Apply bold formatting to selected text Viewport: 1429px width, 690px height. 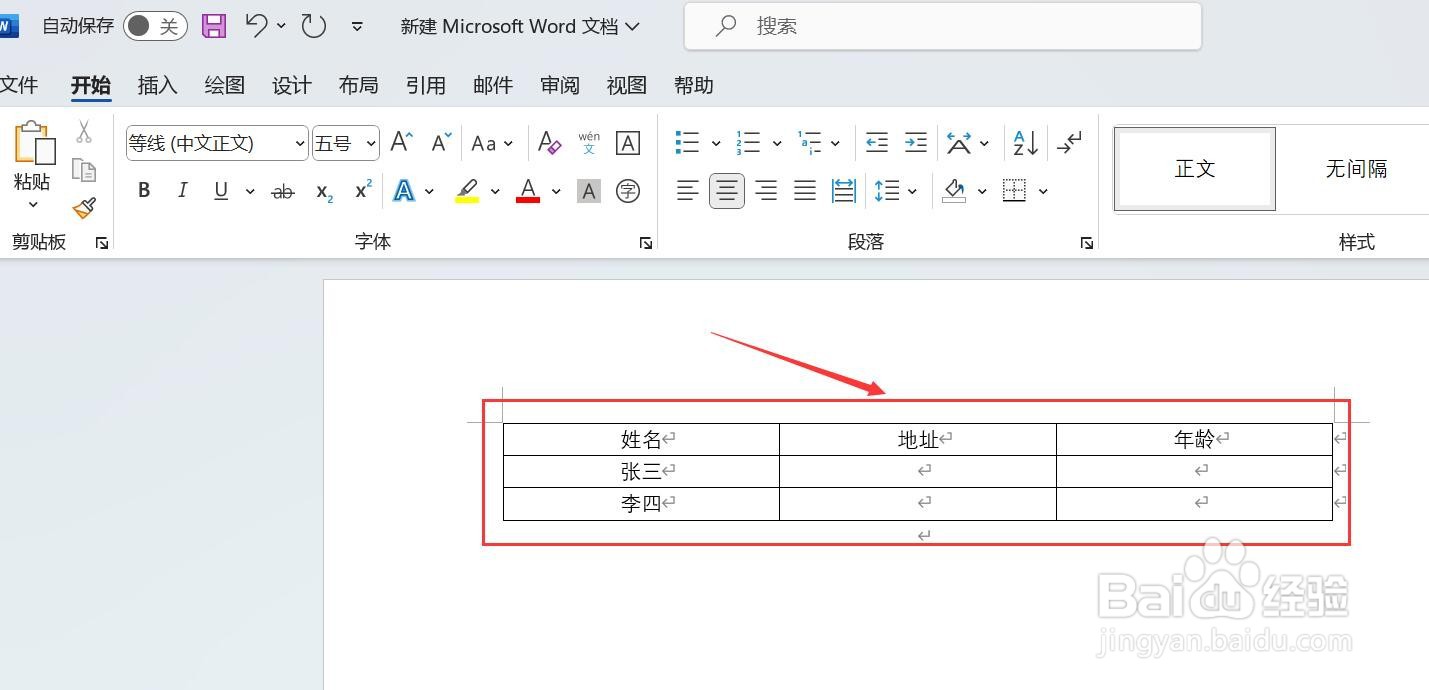pos(144,190)
